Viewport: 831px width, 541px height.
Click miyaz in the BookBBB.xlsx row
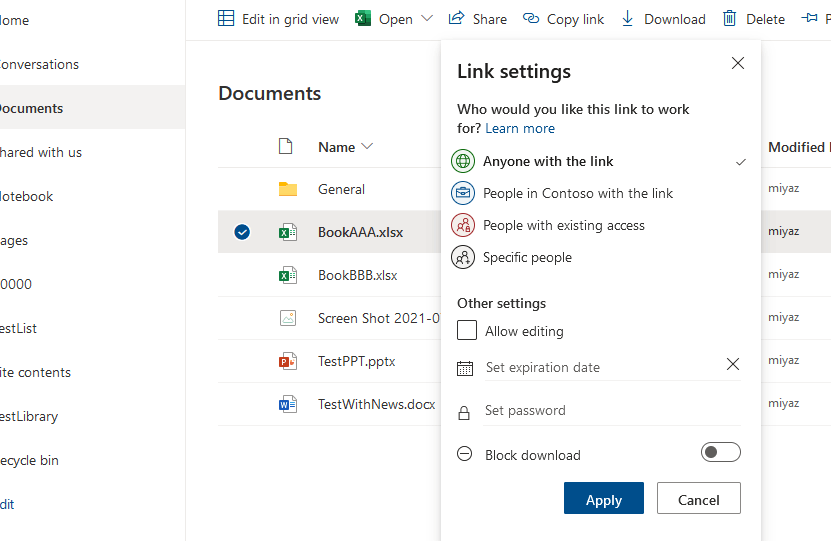click(x=783, y=274)
